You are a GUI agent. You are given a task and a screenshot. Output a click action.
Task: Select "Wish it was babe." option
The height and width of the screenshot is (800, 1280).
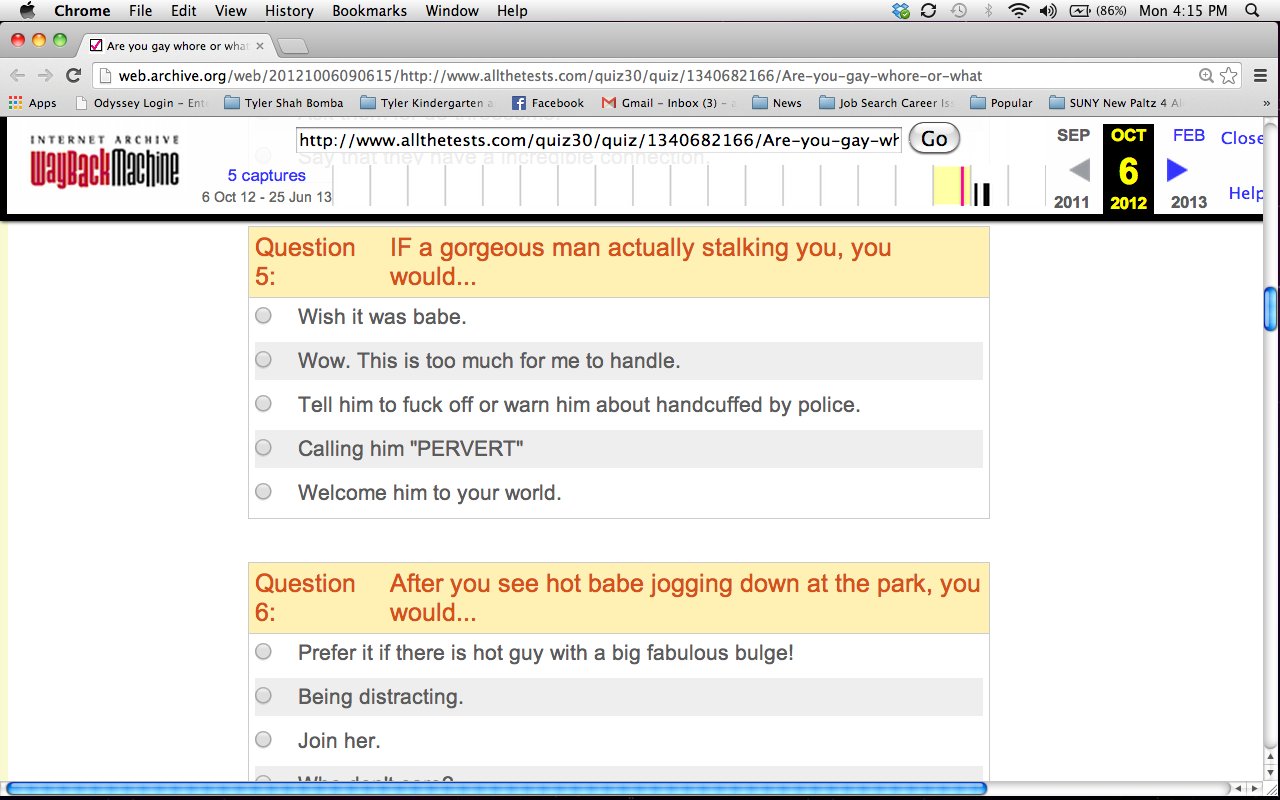[263, 316]
